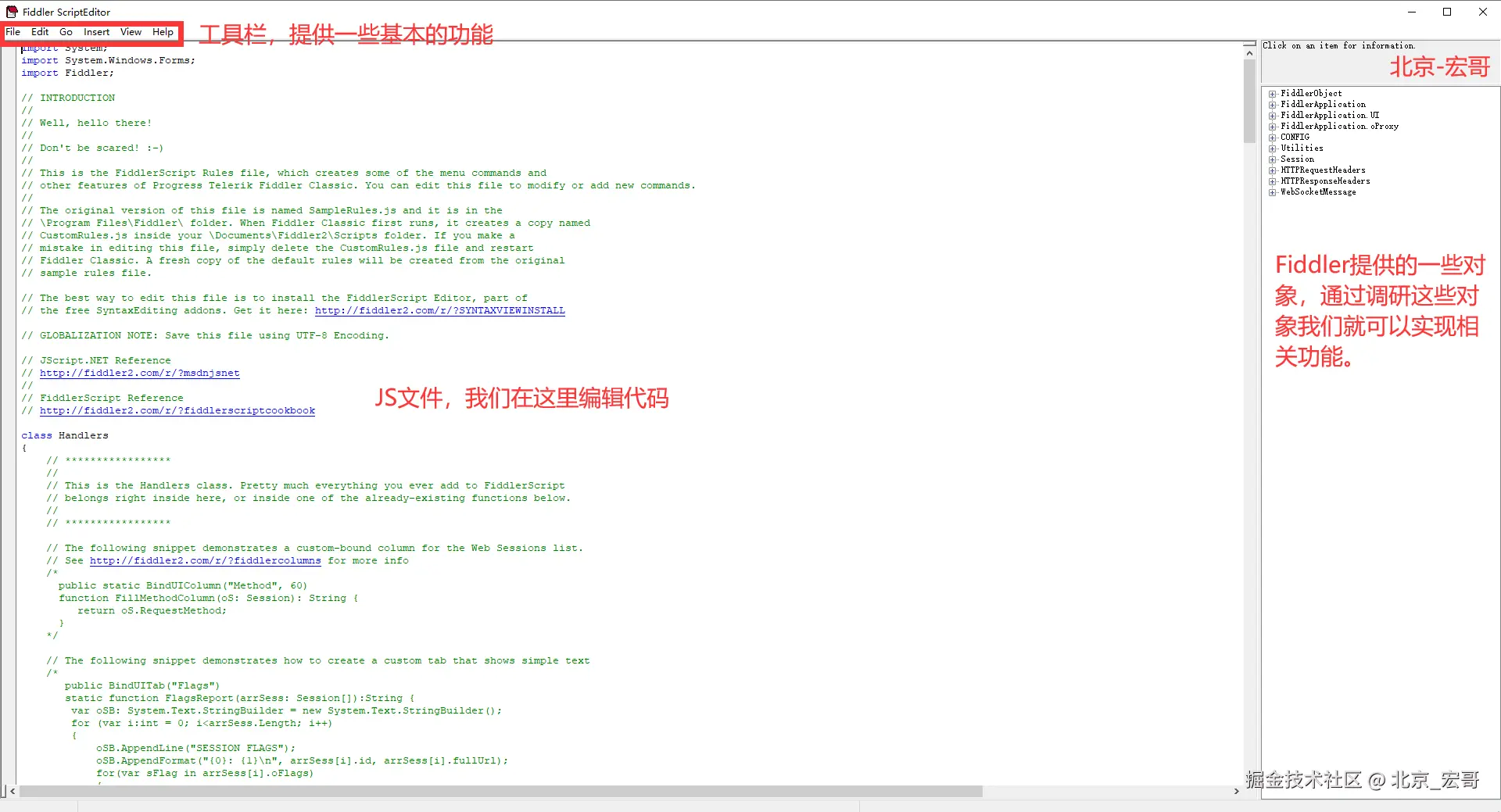Select WebSocketMessage in the class tree
1501x812 pixels.
tap(1318, 192)
